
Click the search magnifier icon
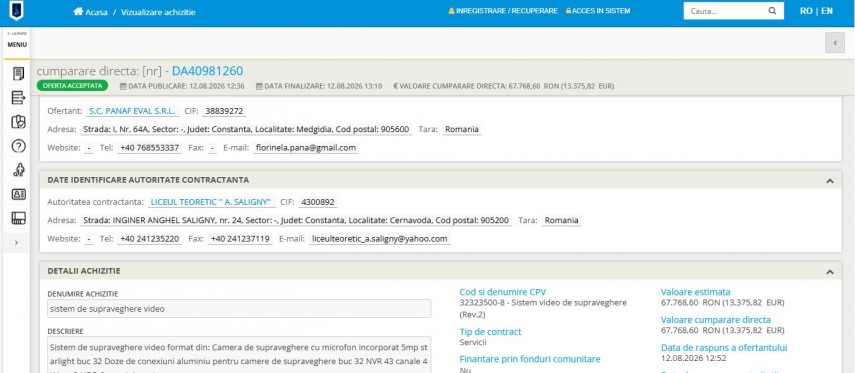[x=772, y=10]
